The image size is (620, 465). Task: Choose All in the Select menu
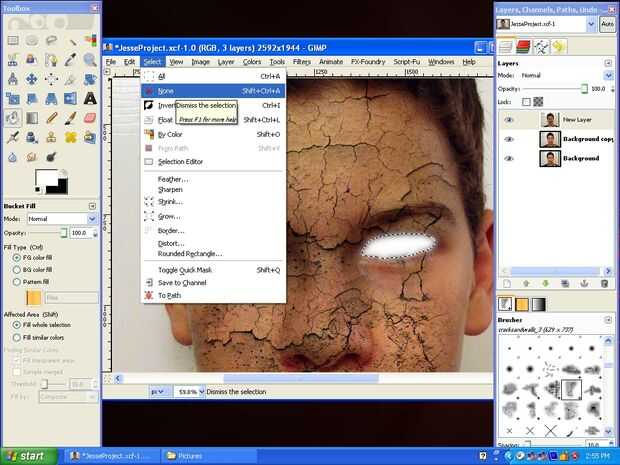213,76
